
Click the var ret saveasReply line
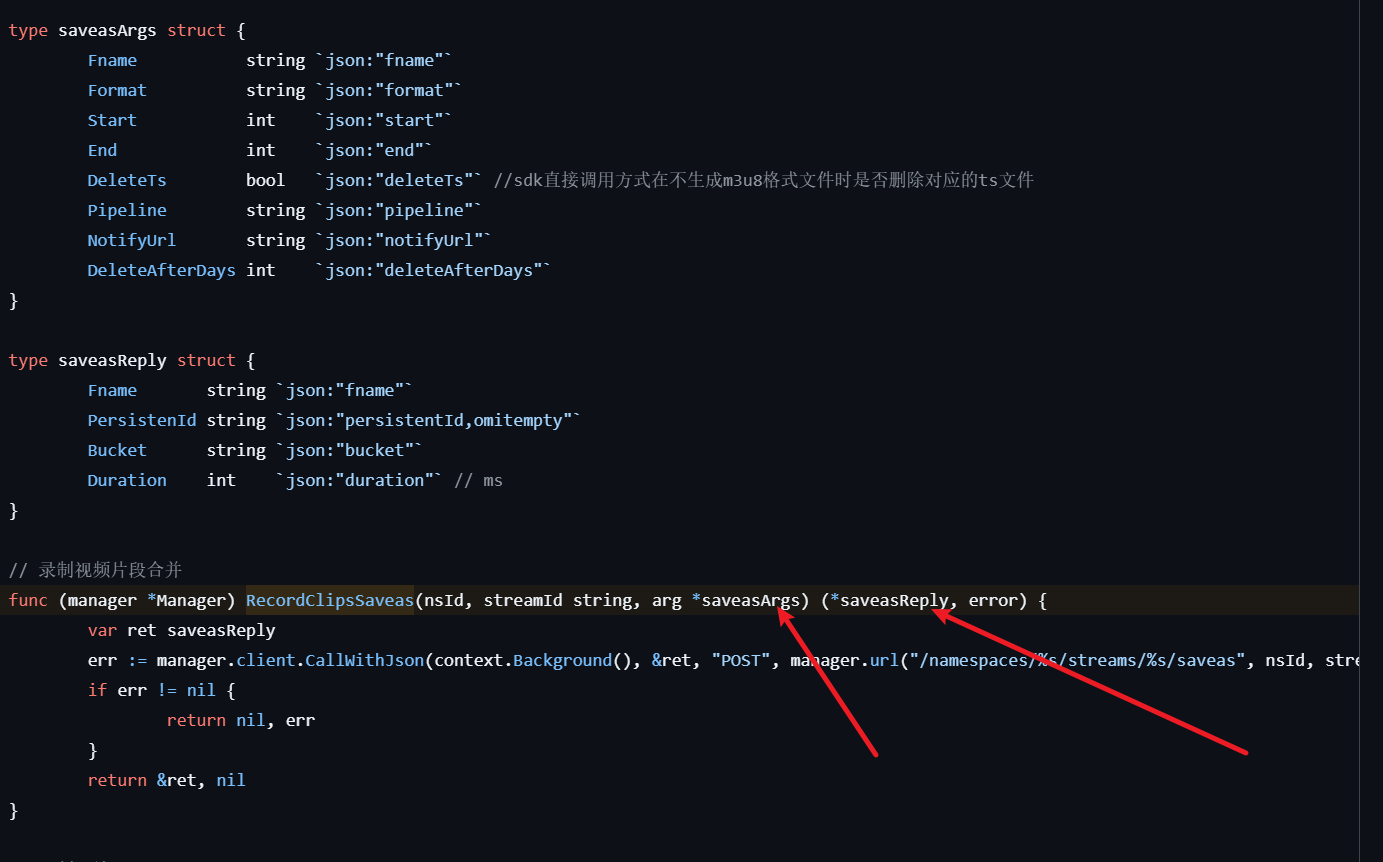[181, 630]
